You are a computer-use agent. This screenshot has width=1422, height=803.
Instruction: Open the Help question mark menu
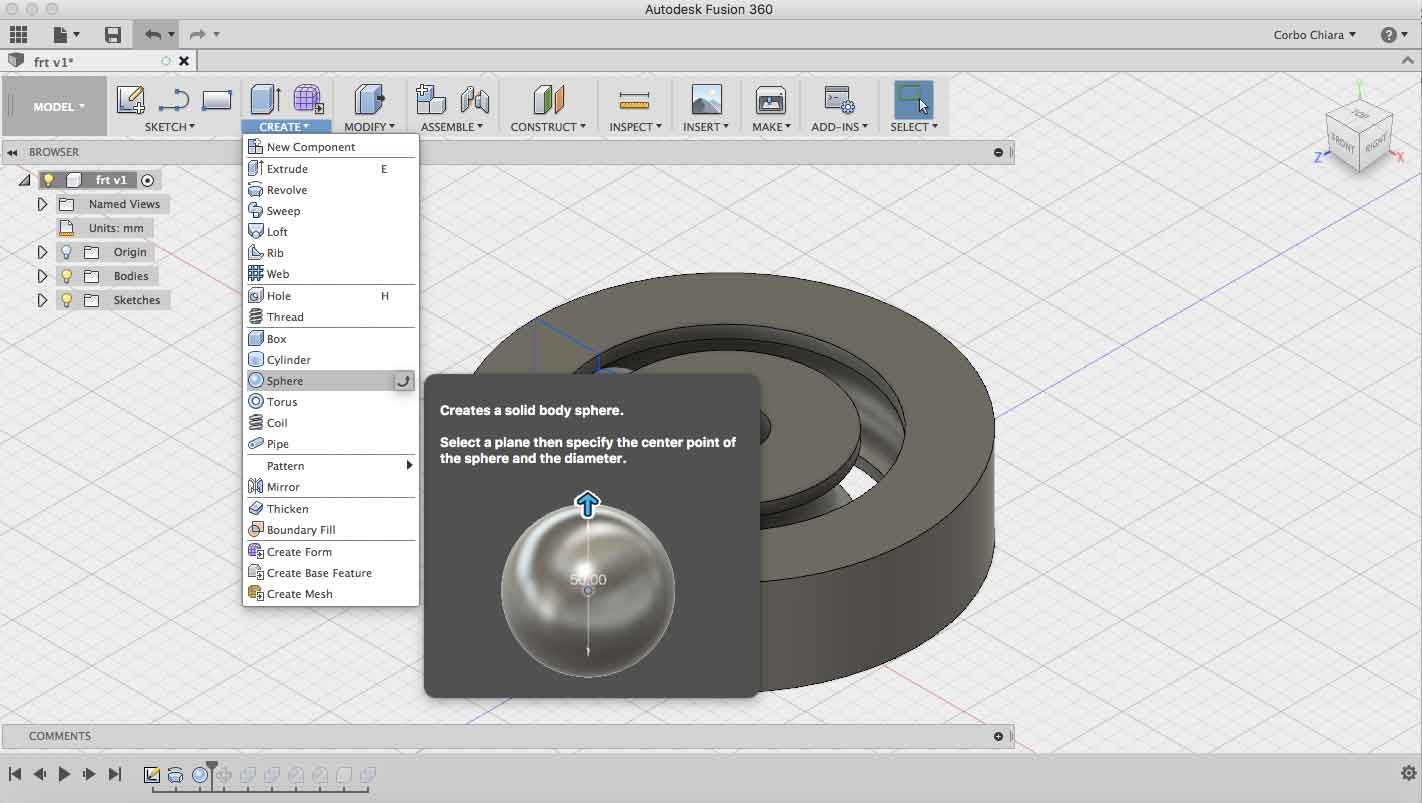(x=1394, y=34)
